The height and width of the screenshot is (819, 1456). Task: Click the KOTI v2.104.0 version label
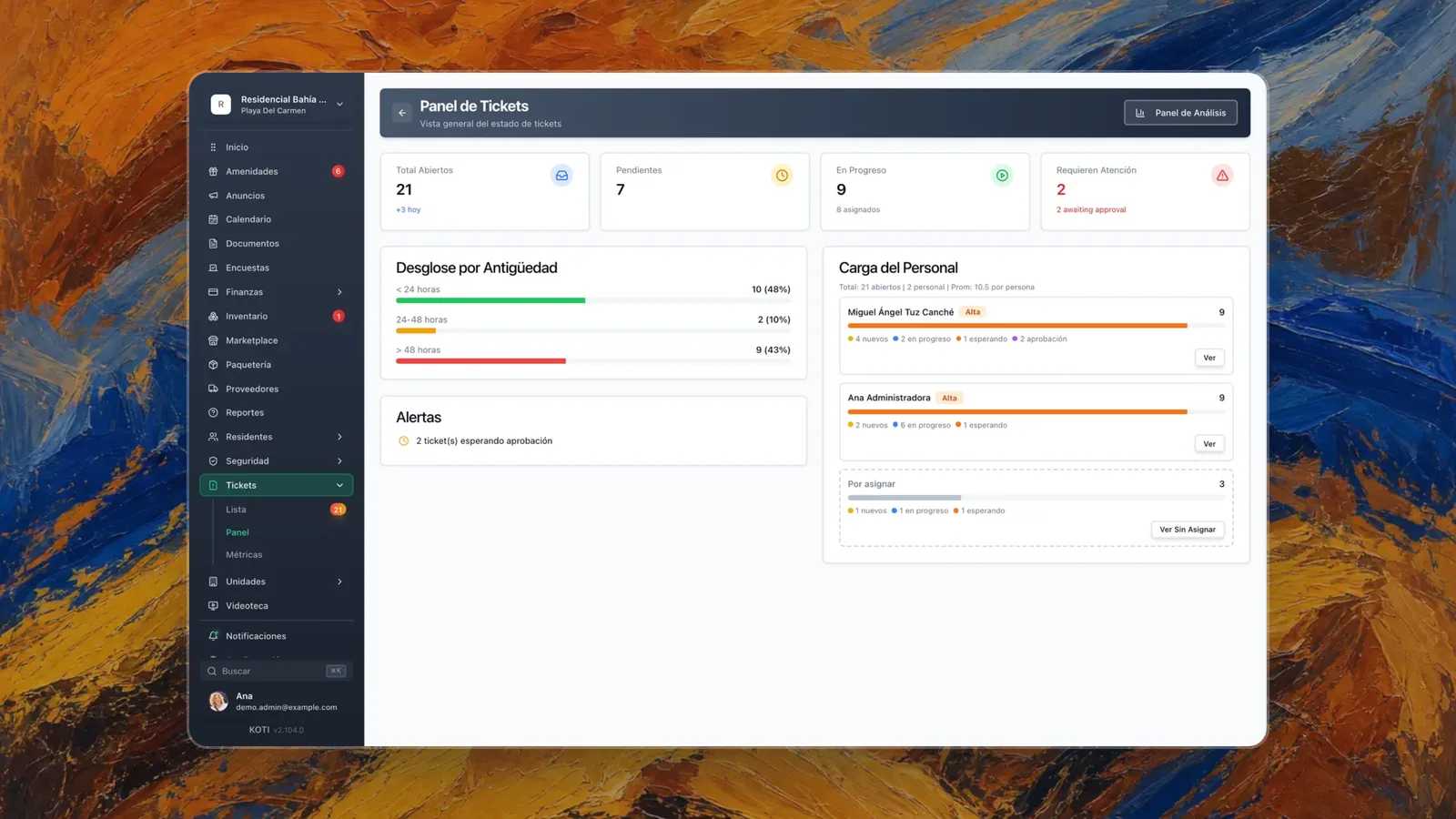click(x=277, y=730)
